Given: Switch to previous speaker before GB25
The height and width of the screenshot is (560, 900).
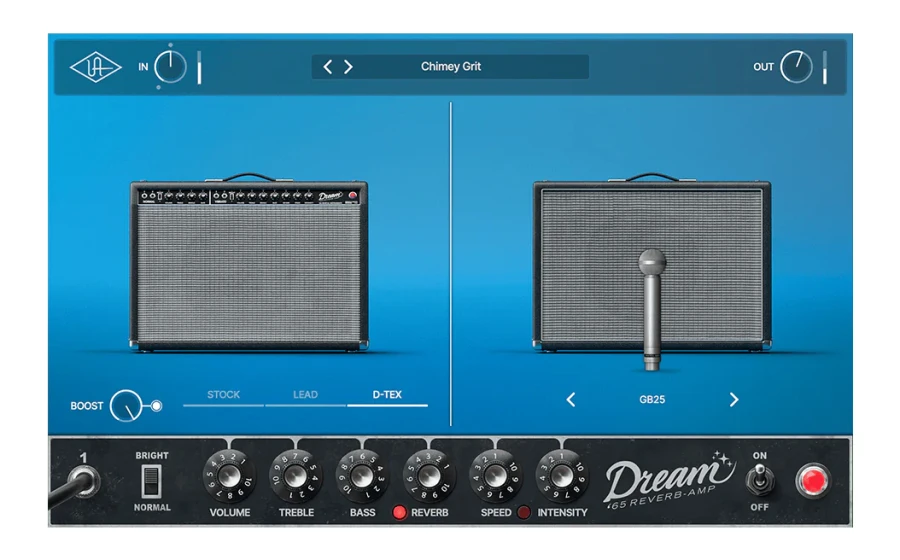Looking at the screenshot, I should tap(571, 400).
